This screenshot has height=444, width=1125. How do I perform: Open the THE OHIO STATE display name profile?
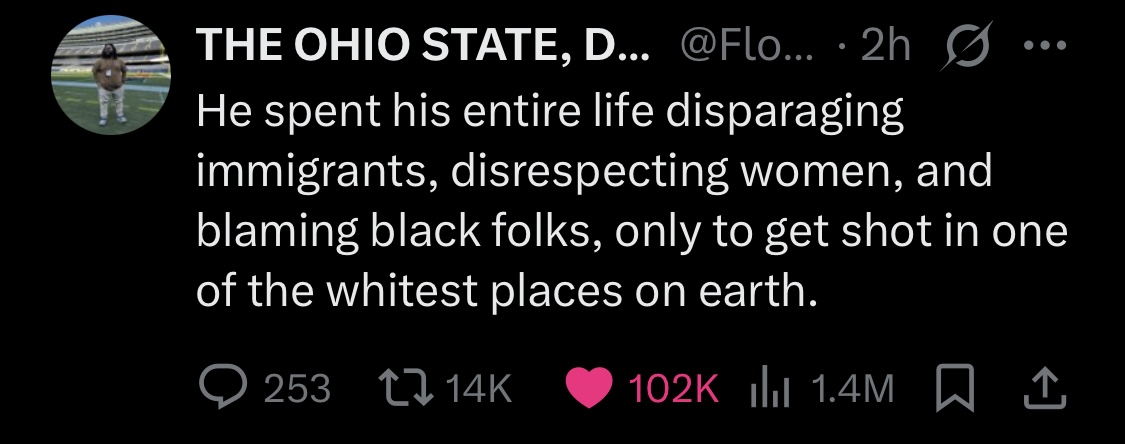click(423, 46)
